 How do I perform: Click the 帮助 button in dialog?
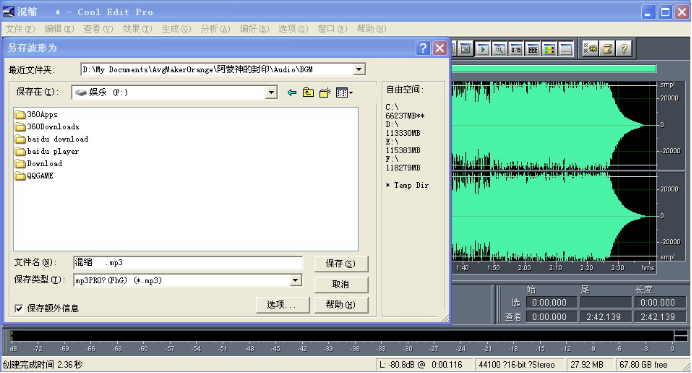[x=341, y=305]
